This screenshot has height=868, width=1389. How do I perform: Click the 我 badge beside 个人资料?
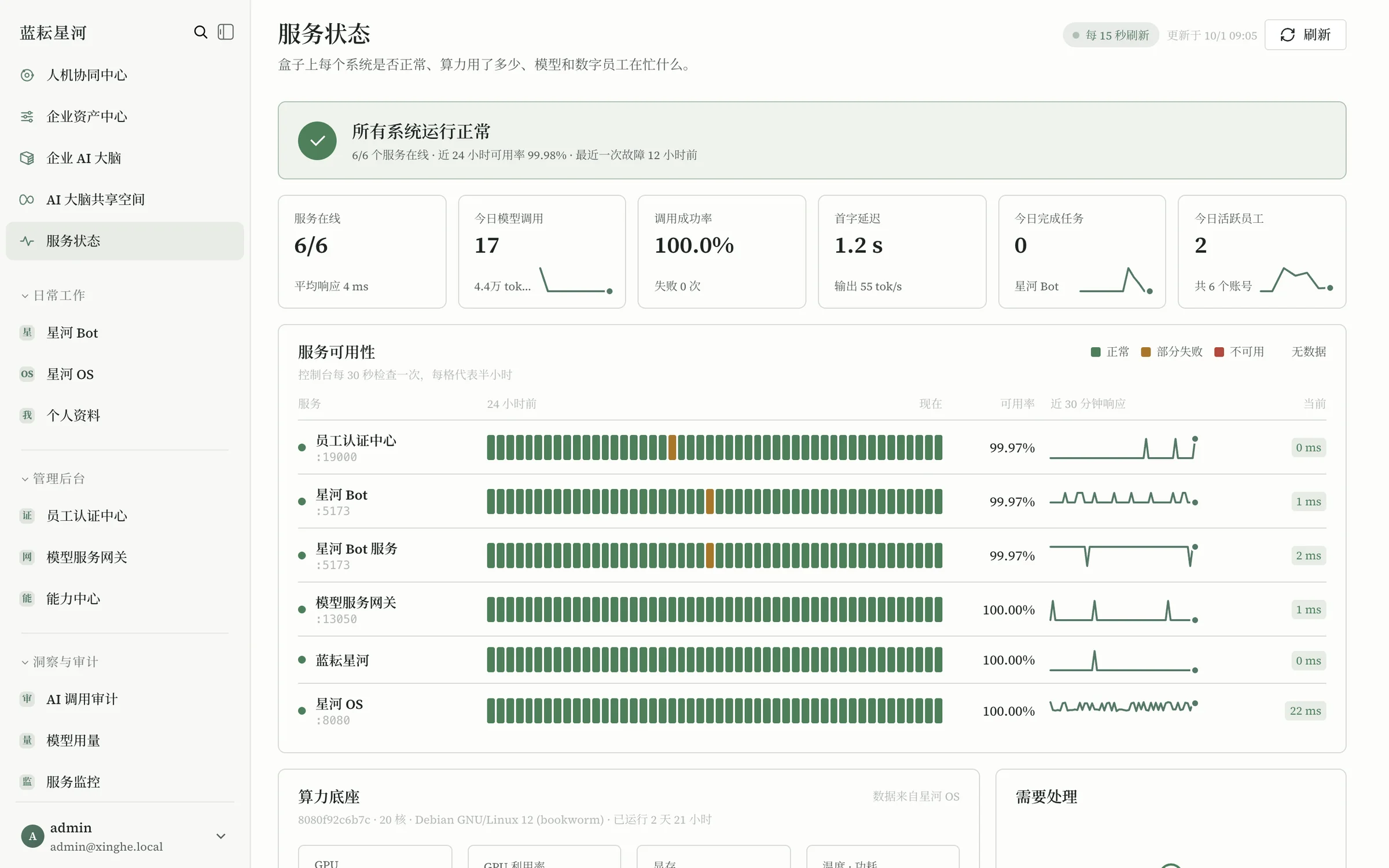pyautogui.click(x=27, y=415)
